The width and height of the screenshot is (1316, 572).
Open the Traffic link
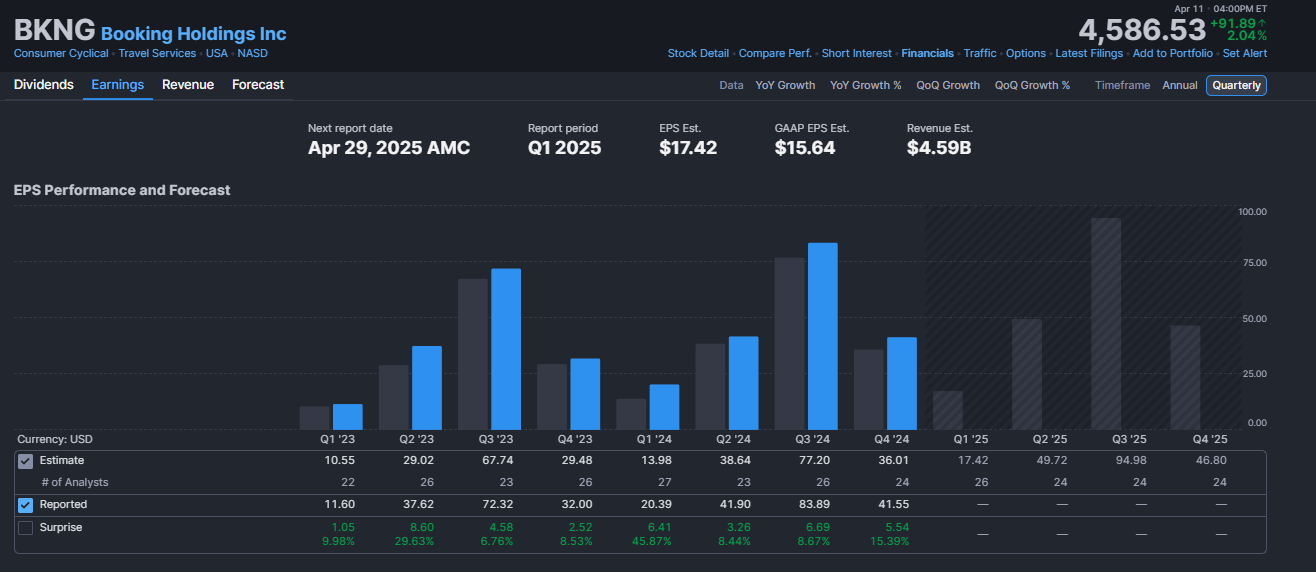click(x=980, y=53)
